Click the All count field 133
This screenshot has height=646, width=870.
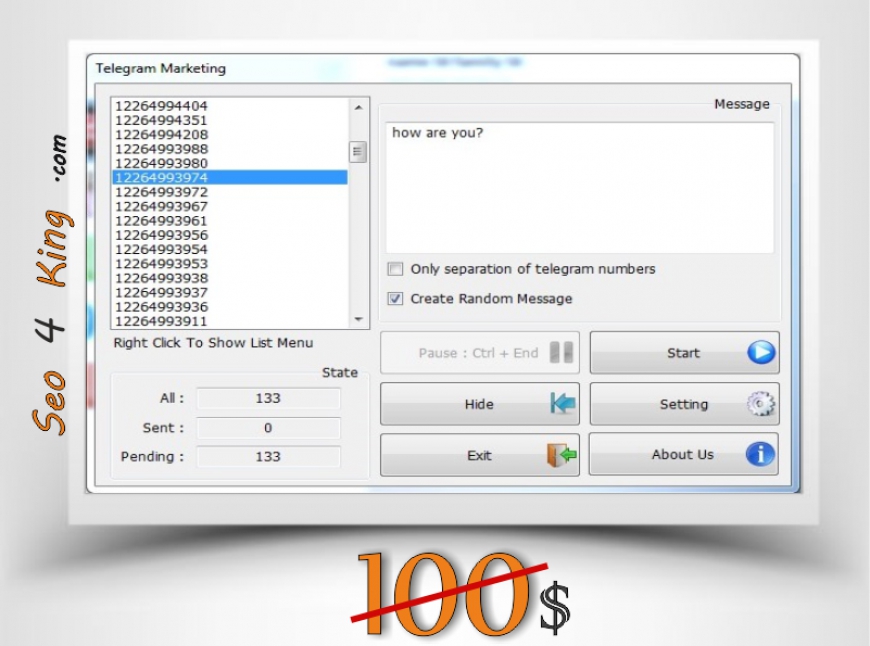pos(268,398)
